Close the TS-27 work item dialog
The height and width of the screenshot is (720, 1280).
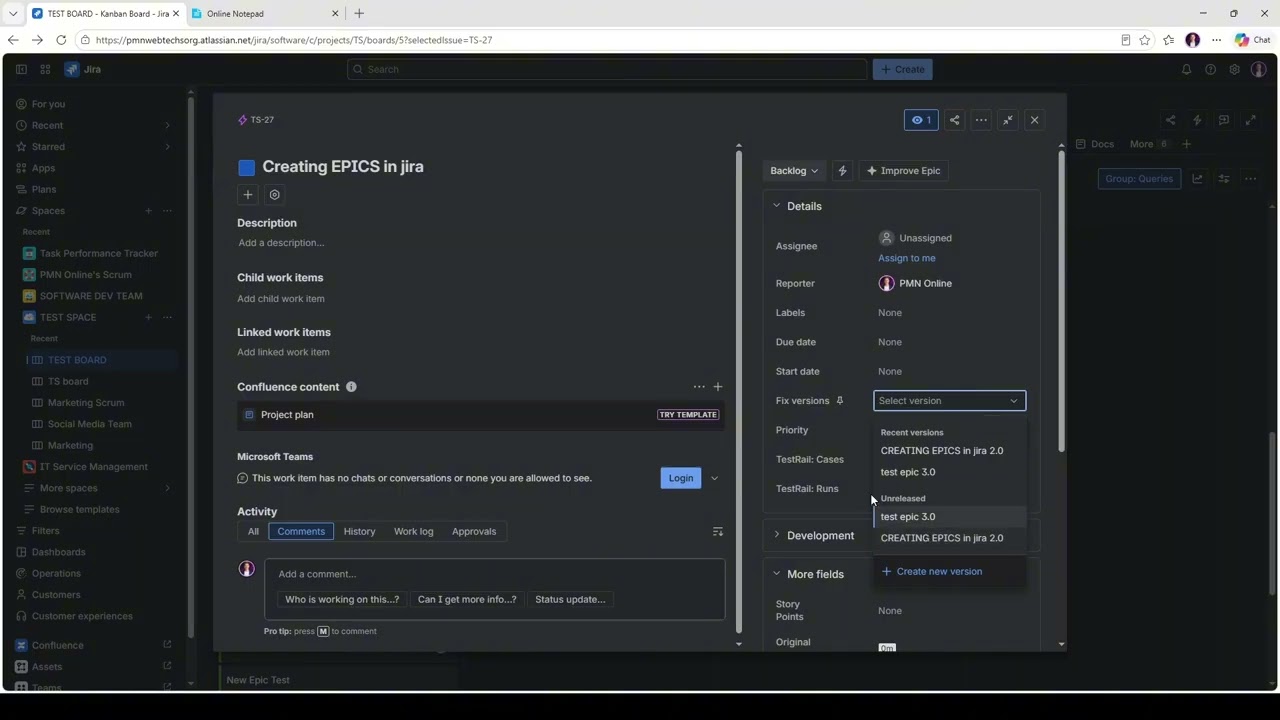[x=1035, y=120]
